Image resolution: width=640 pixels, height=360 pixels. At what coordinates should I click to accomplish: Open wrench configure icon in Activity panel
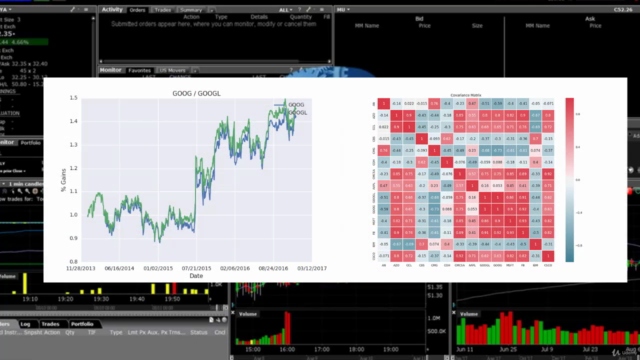pyautogui.click(x=309, y=9)
